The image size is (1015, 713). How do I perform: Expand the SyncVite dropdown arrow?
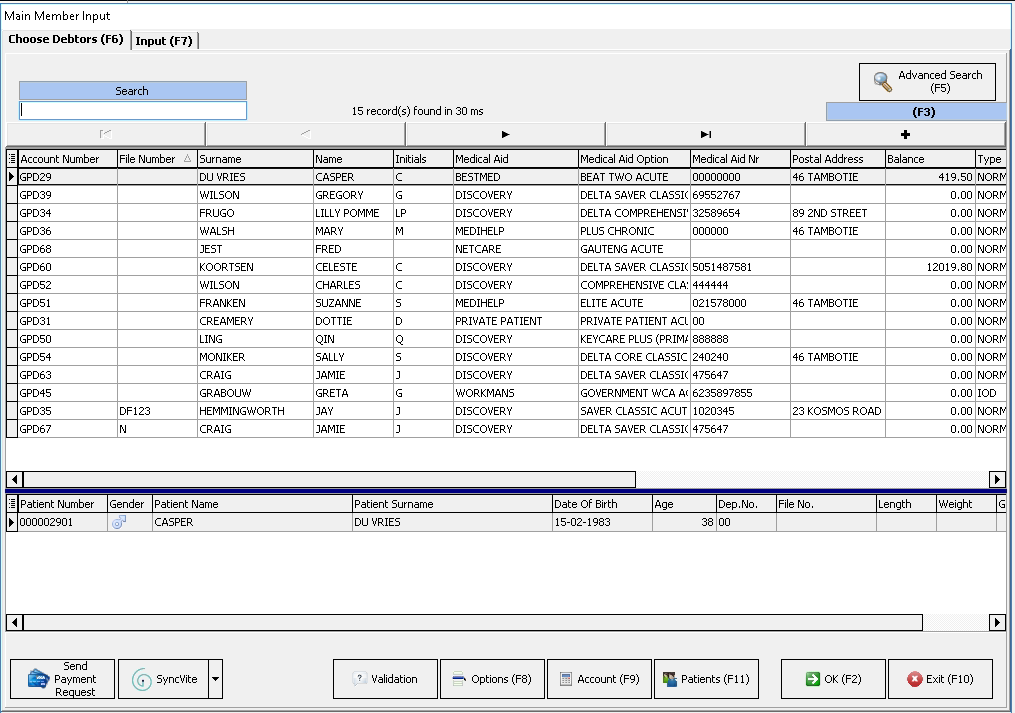coord(215,679)
